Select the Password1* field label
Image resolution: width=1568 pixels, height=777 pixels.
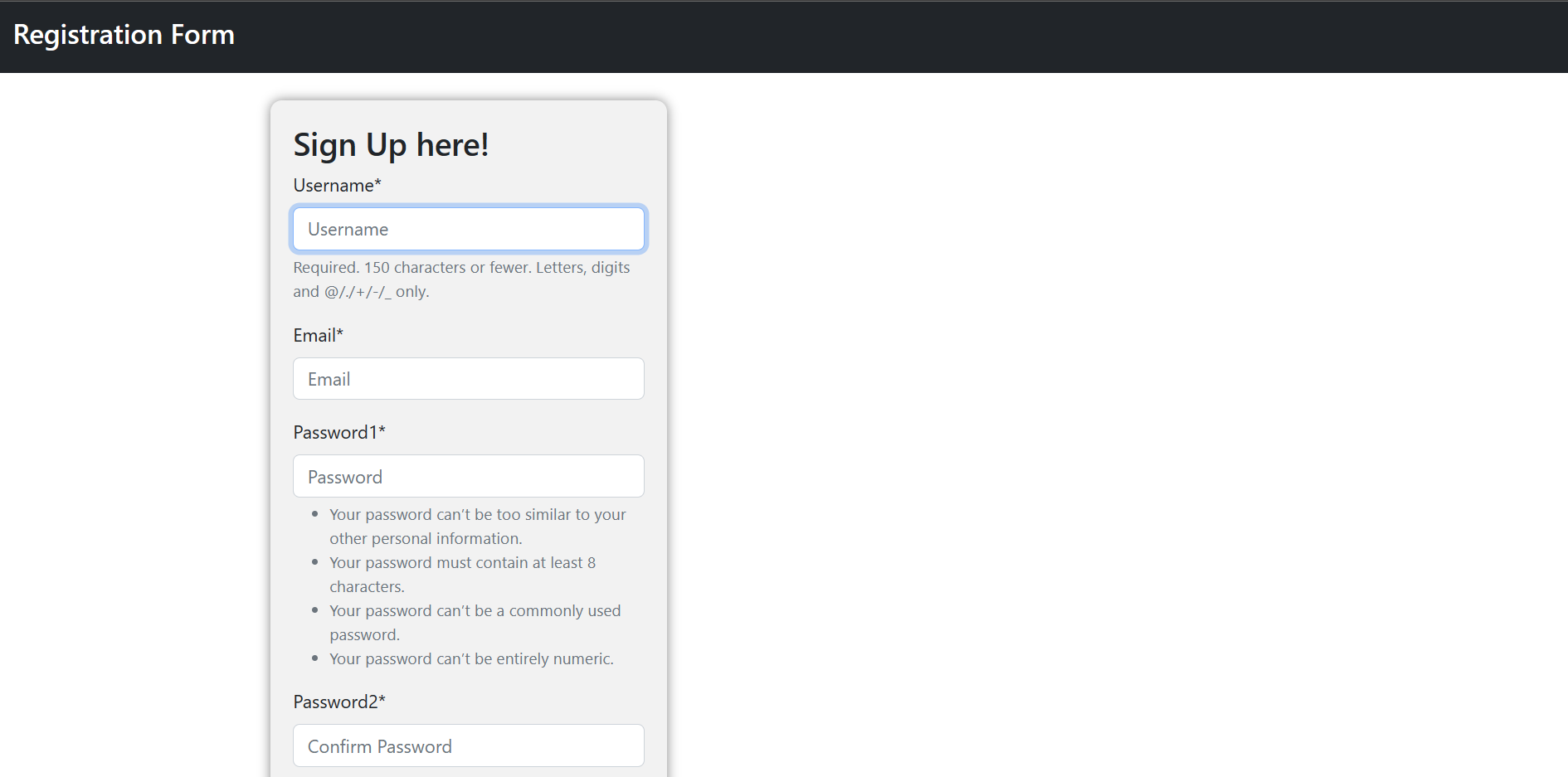tap(339, 432)
